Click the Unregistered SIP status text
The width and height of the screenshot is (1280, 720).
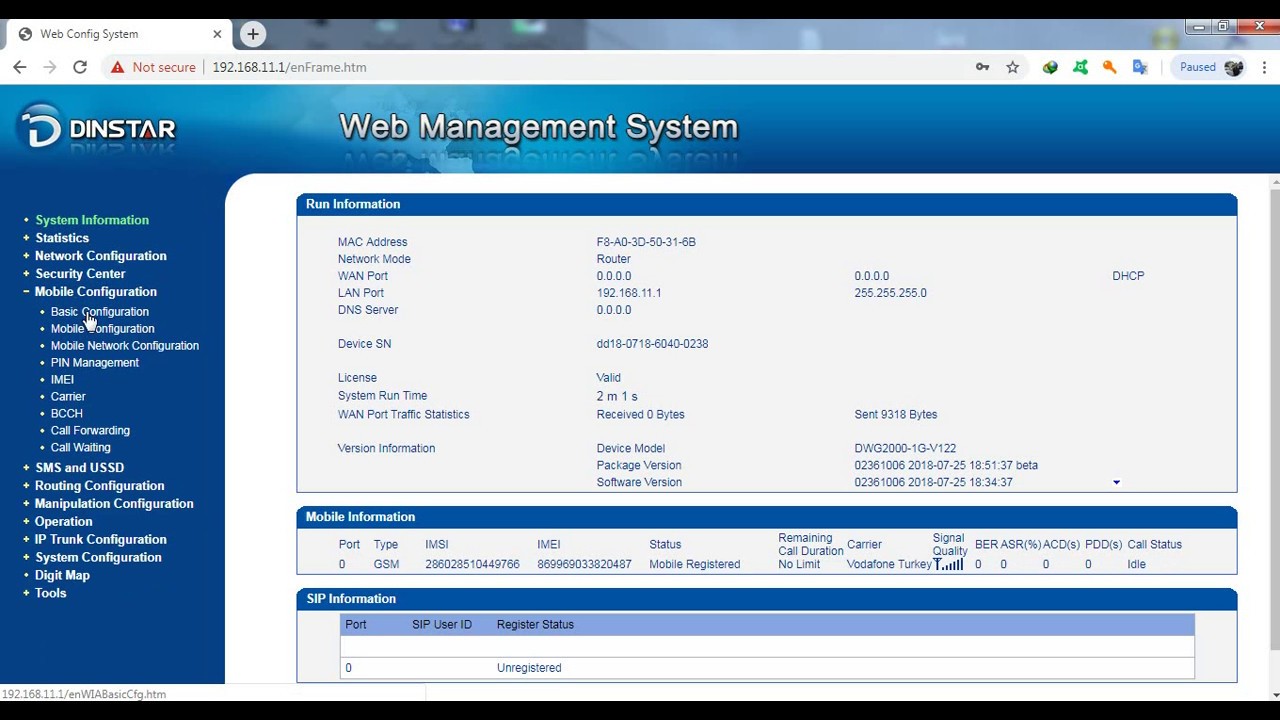[x=529, y=668]
